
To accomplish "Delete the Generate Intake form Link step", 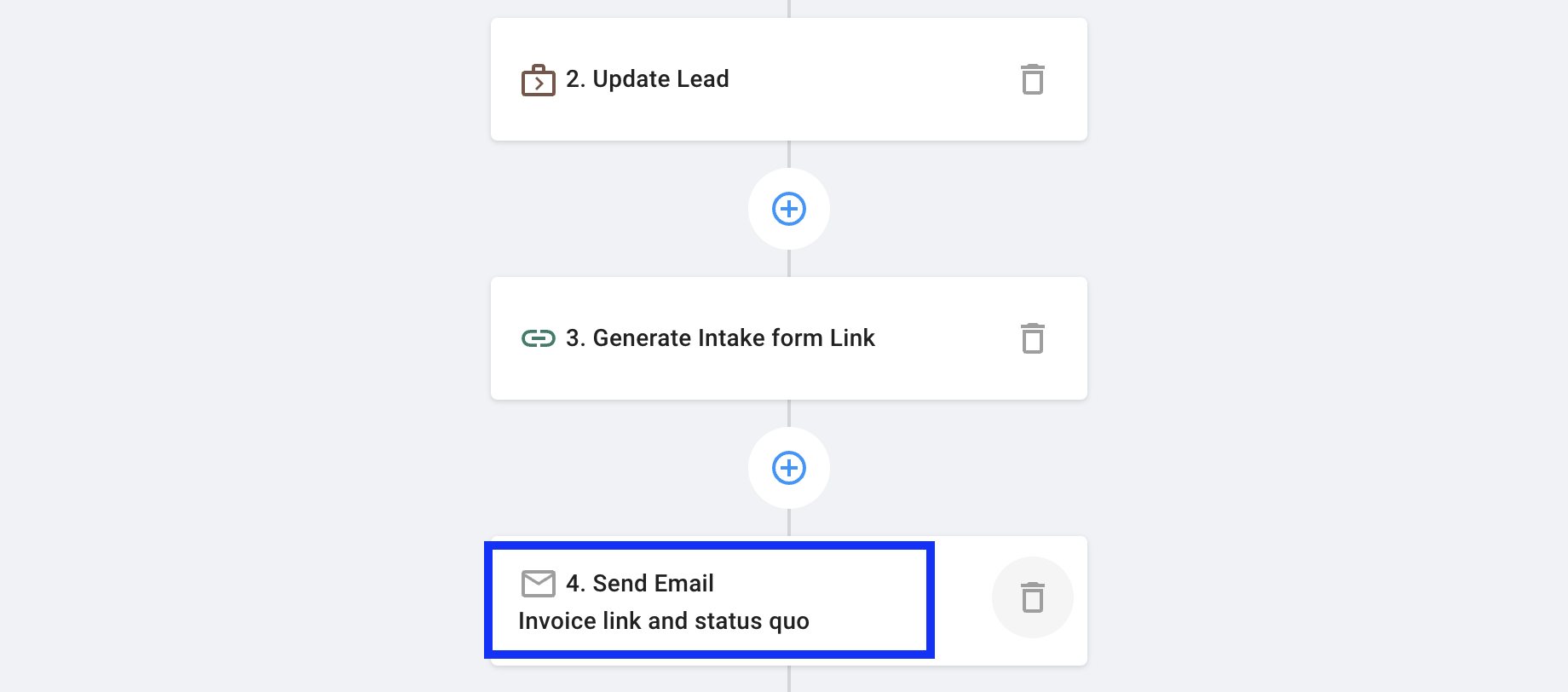I will pyautogui.click(x=1032, y=338).
